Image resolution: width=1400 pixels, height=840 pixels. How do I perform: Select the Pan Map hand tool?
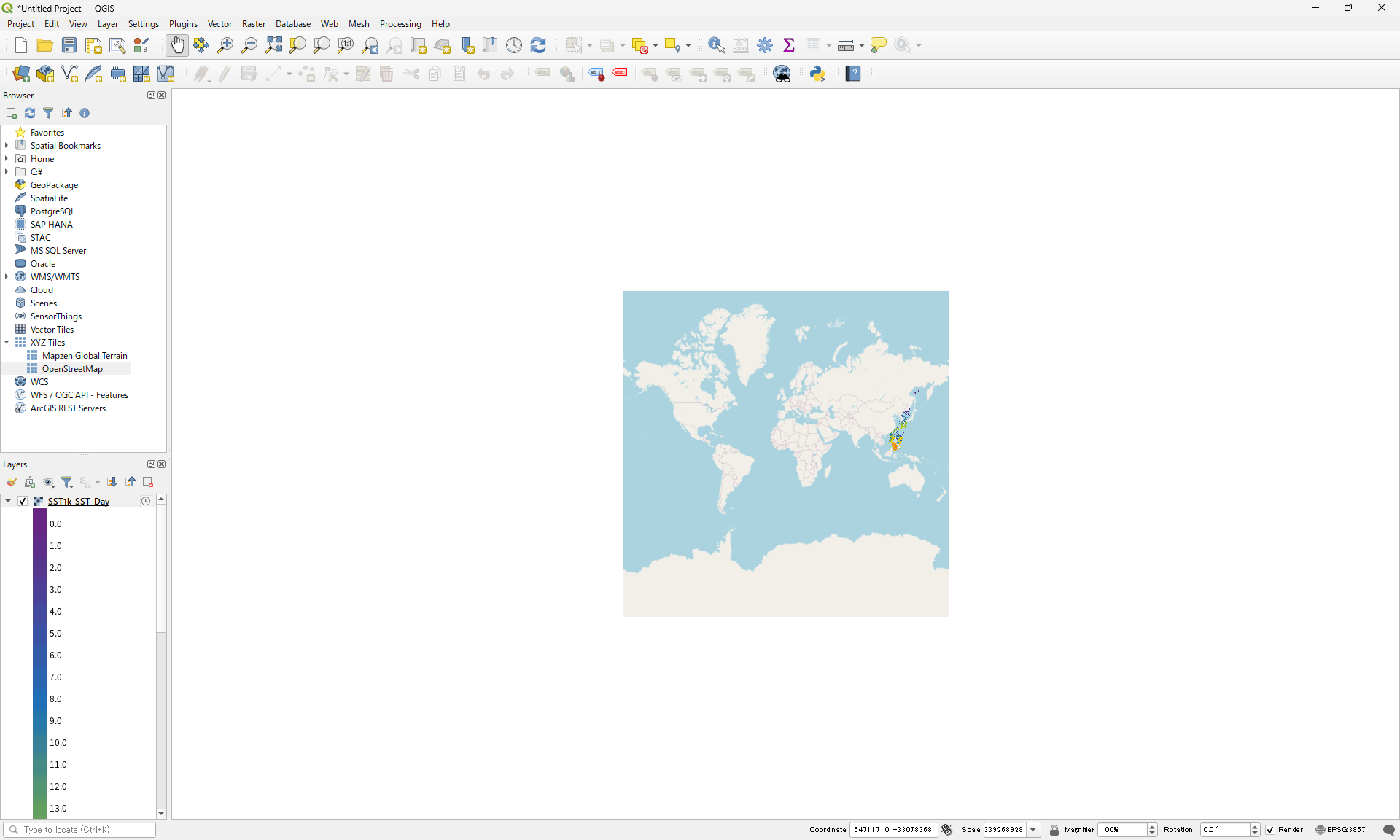[x=177, y=45]
